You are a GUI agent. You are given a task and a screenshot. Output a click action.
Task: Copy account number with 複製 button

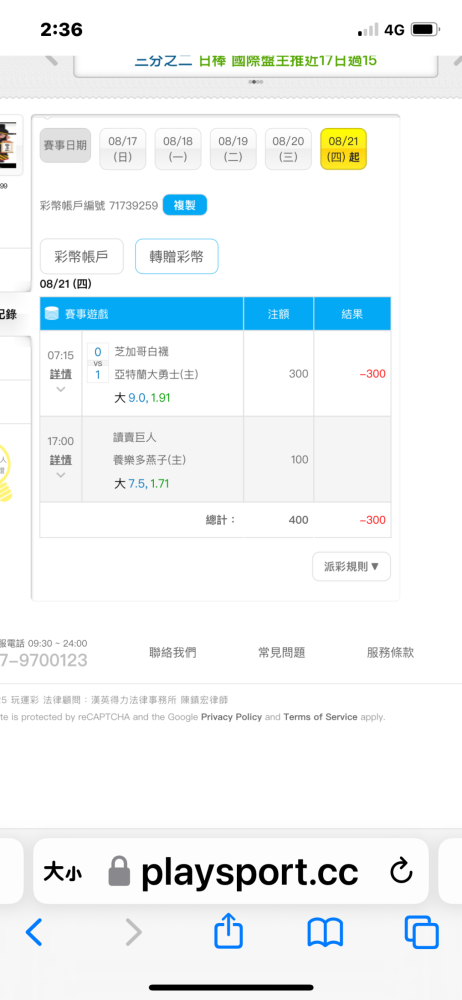pyautogui.click(x=185, y=205)
